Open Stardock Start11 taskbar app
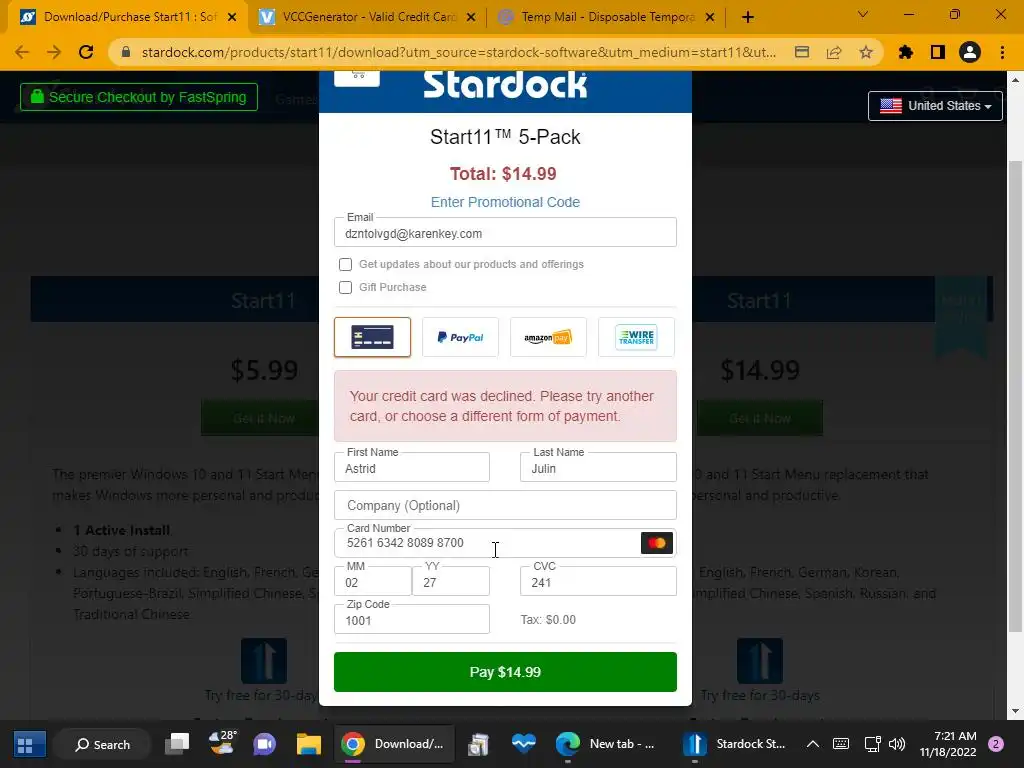 click(733, 744)
